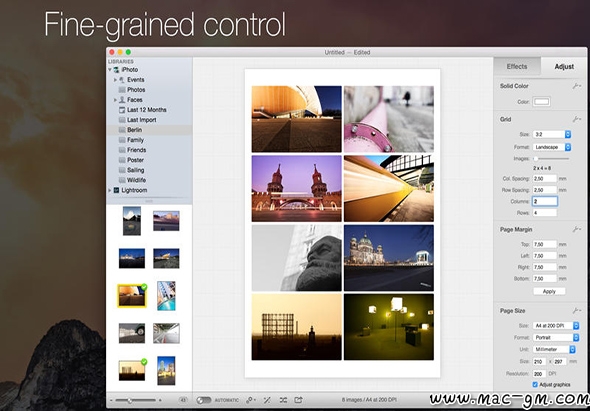This screenshot has height=411, width=590.
Task: Toggle the Automatic switch
Action: point(204,400)
